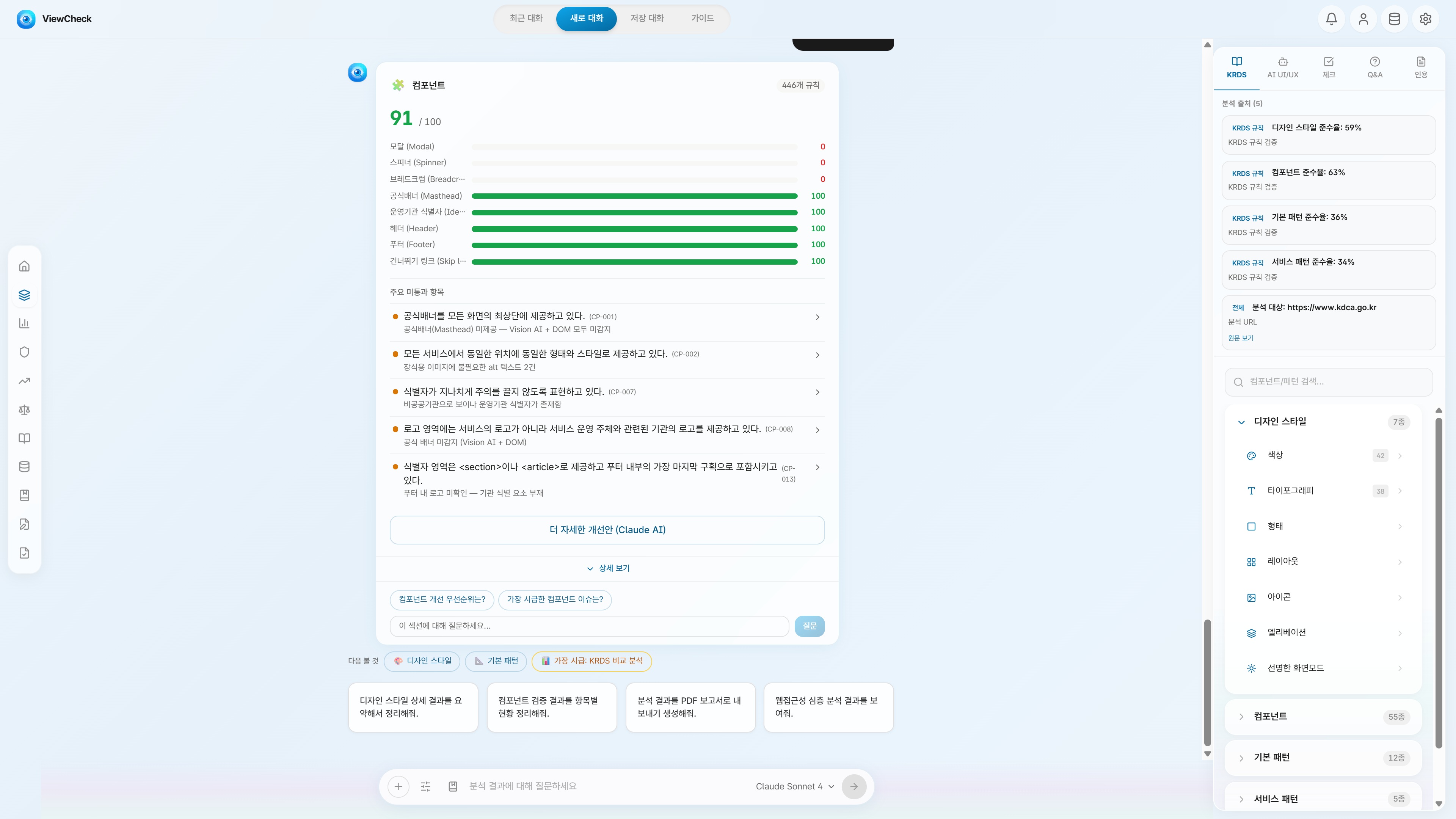This screenshot has height=819, width=1456.
Task: Select the layers icon in left sidebar
Action: (x=24, y=295)
